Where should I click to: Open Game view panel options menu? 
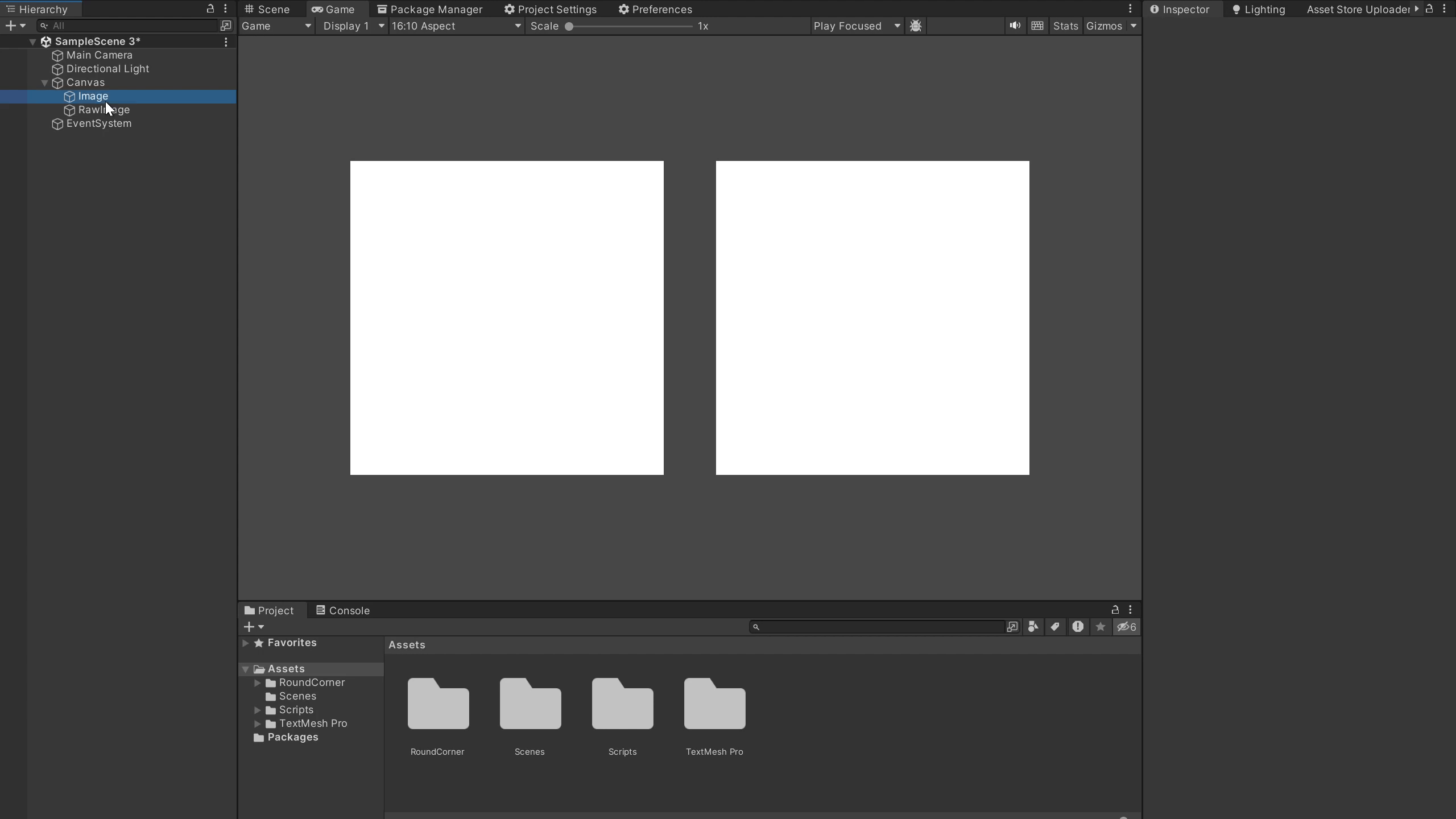(x=1130, y=9)
